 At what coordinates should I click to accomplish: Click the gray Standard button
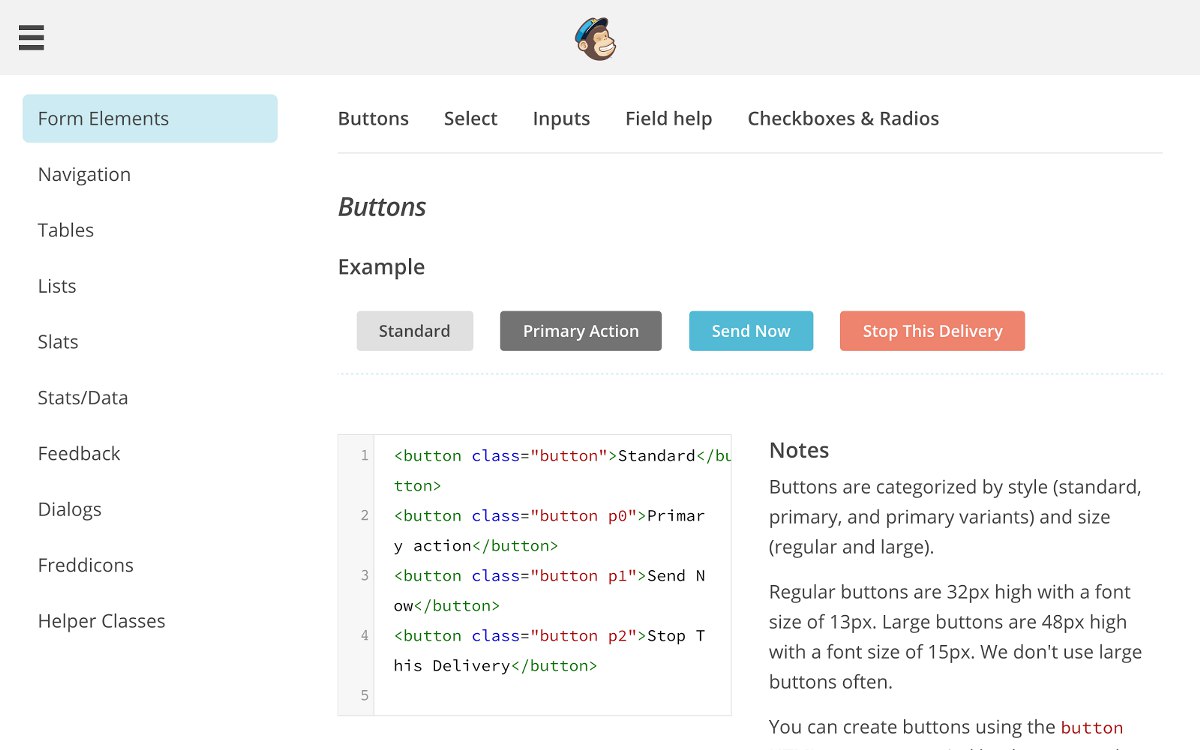pos(415,331)
